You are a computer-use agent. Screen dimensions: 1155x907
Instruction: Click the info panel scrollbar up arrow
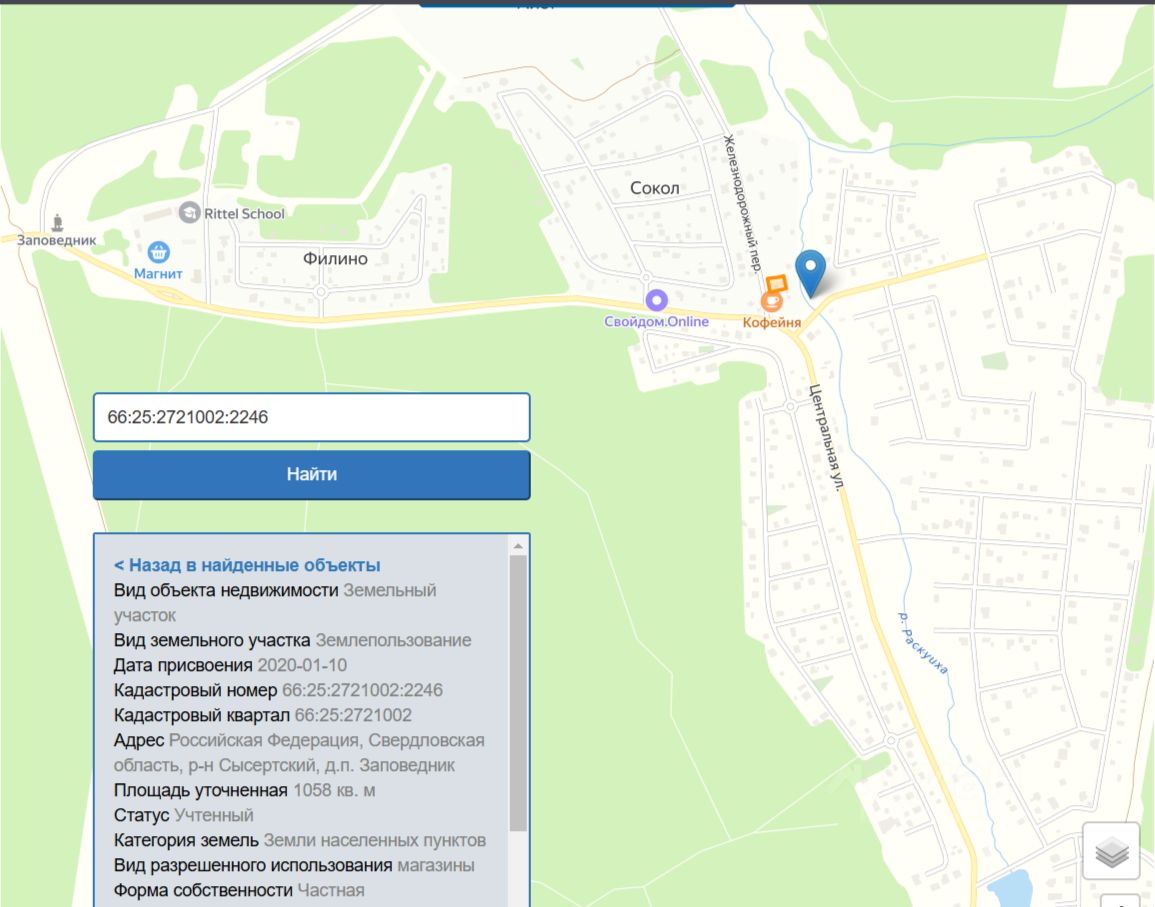click(517, 546)
